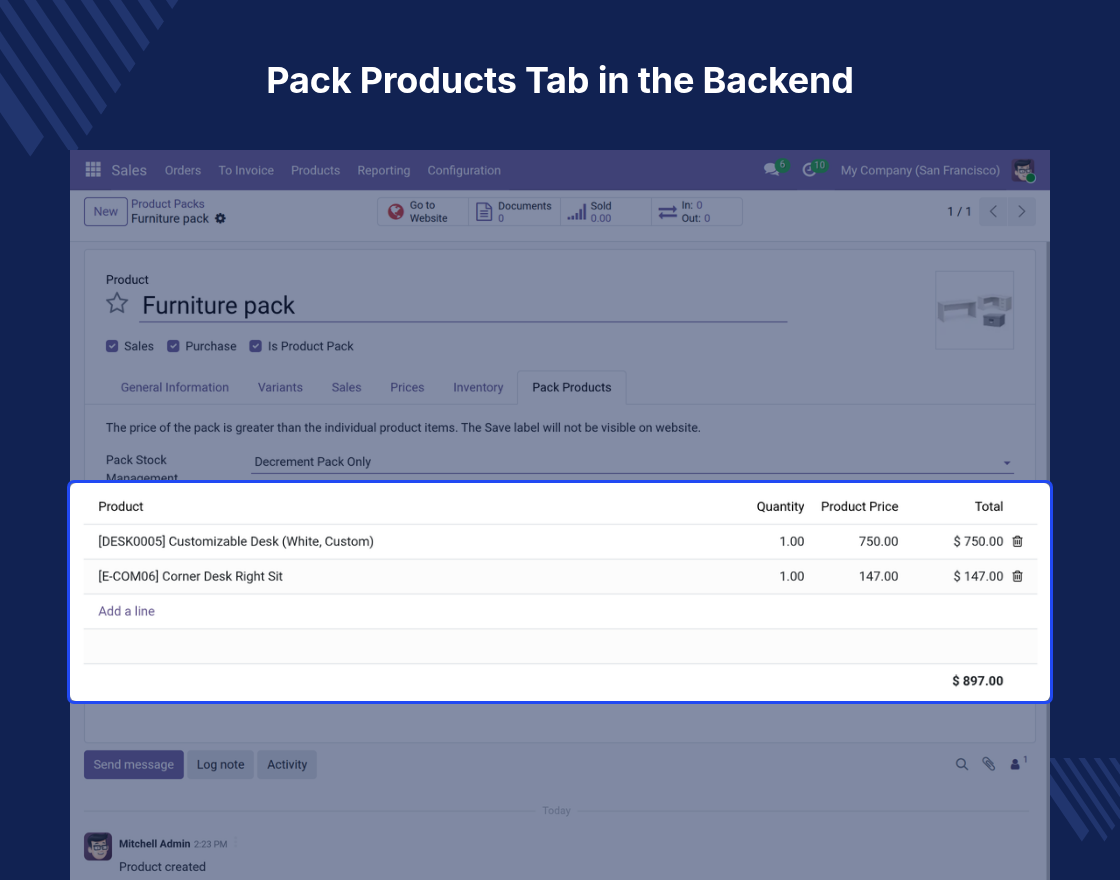The width and height of the screenshot is (1120, 880).
Task: Open the Pack Stock Management dropdown
Action: tap(632, 462)
